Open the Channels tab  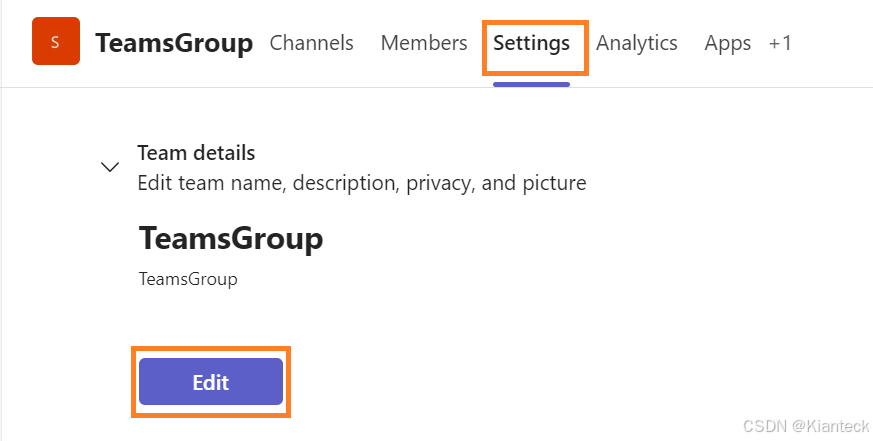click(x=311, y=43)
